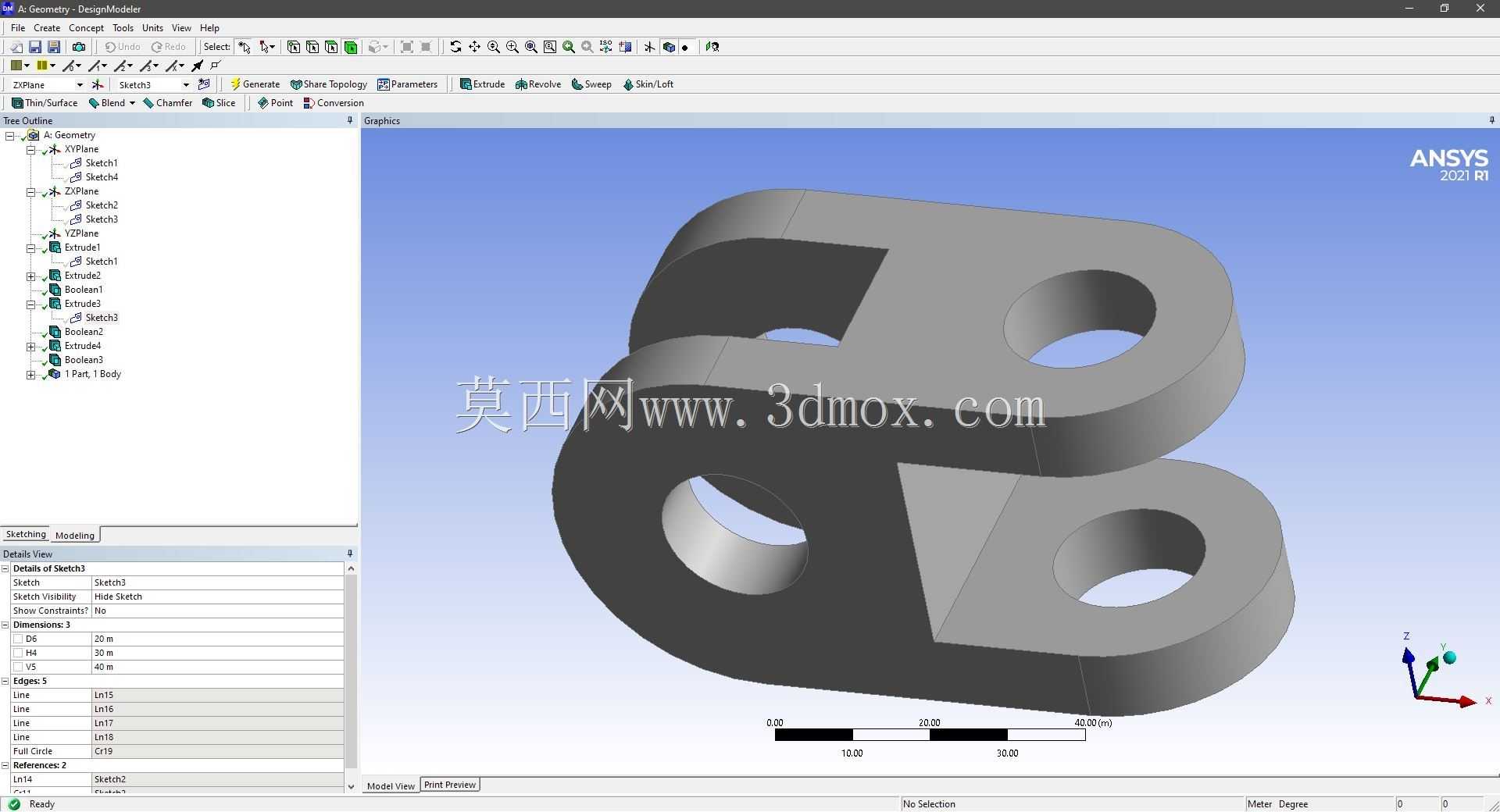
Task: Open the Tools menu
Action: pyautogui.click(x=123, y=28)
